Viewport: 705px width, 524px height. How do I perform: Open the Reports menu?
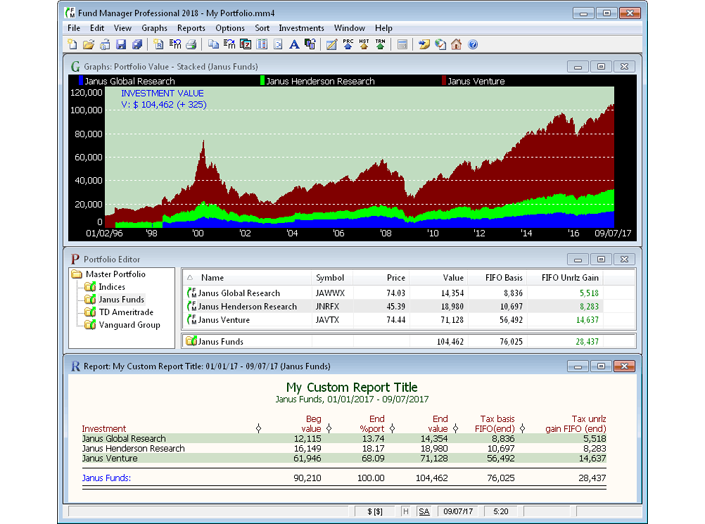pos(191,28)
